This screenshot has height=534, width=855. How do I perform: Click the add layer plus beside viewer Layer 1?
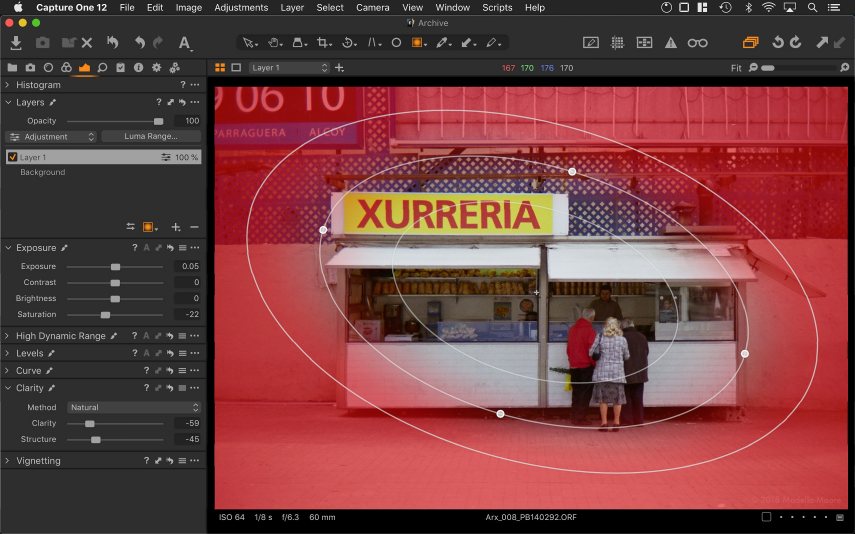click(x=339, y=68)
